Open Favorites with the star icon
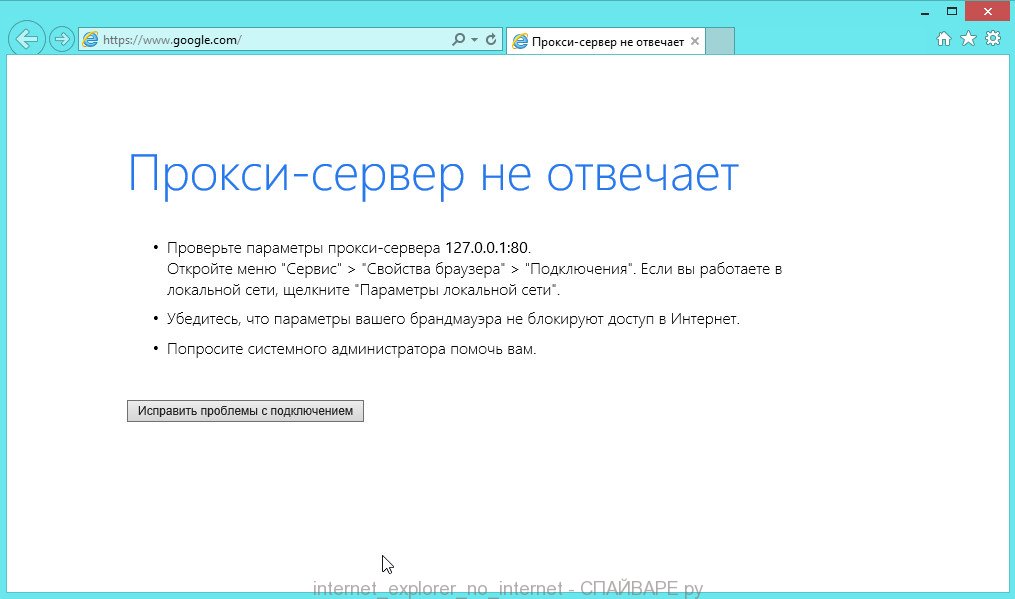This screenshot has height=599, width=1015. [968, 39]
